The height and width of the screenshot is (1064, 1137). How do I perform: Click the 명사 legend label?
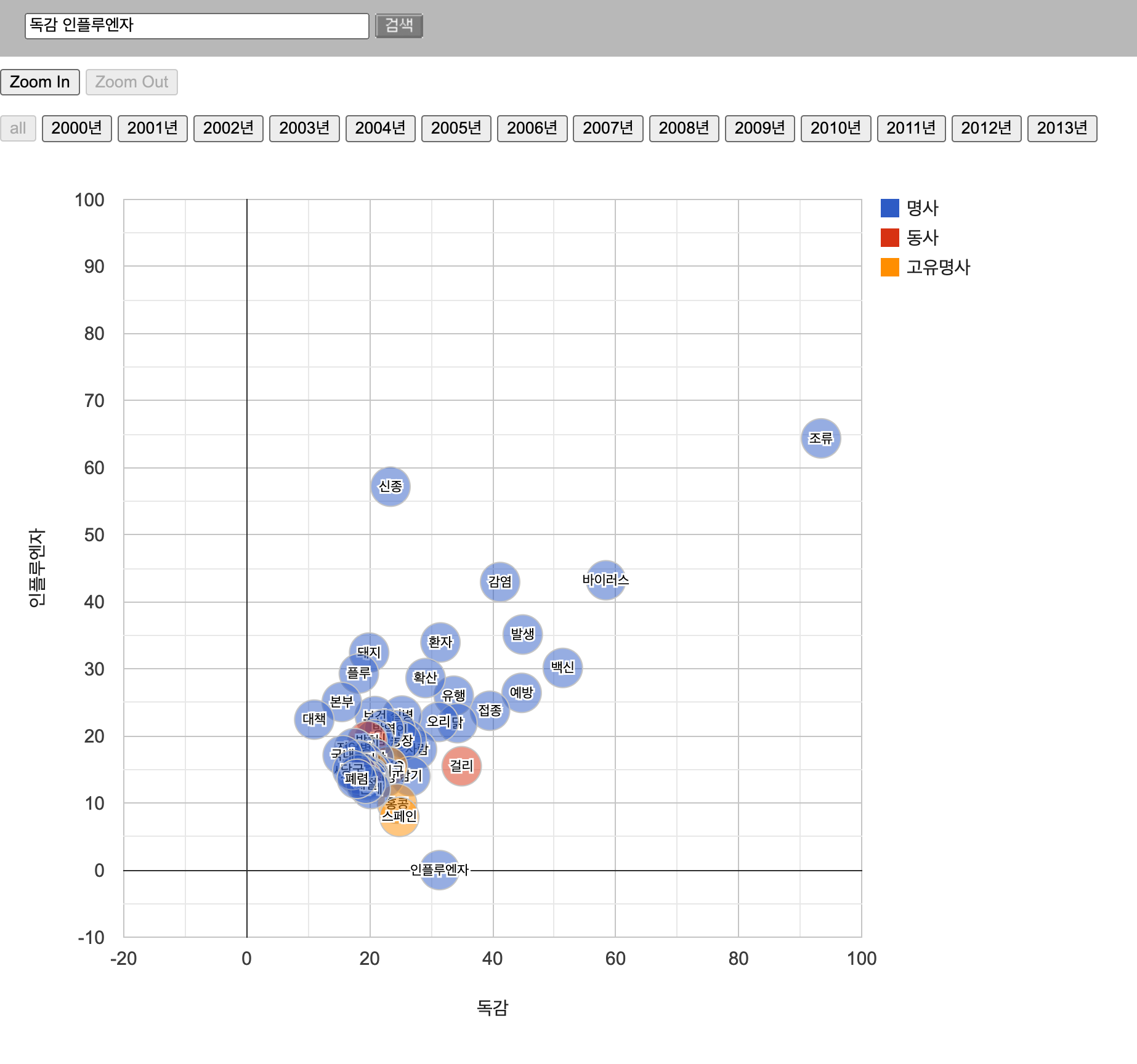(923, 208)
